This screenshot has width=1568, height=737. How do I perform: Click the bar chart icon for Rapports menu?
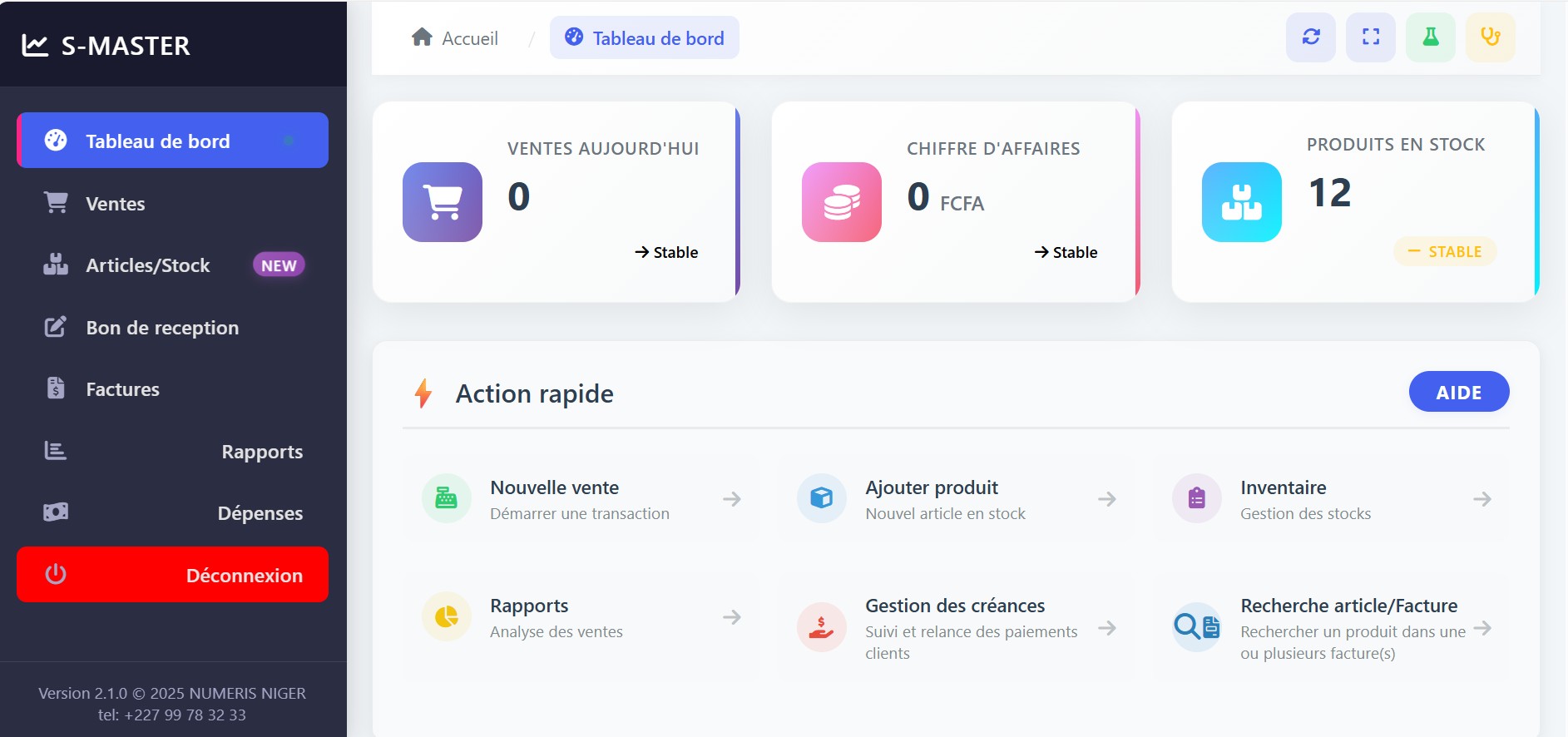pyautogui.click(x=56, y=451)
